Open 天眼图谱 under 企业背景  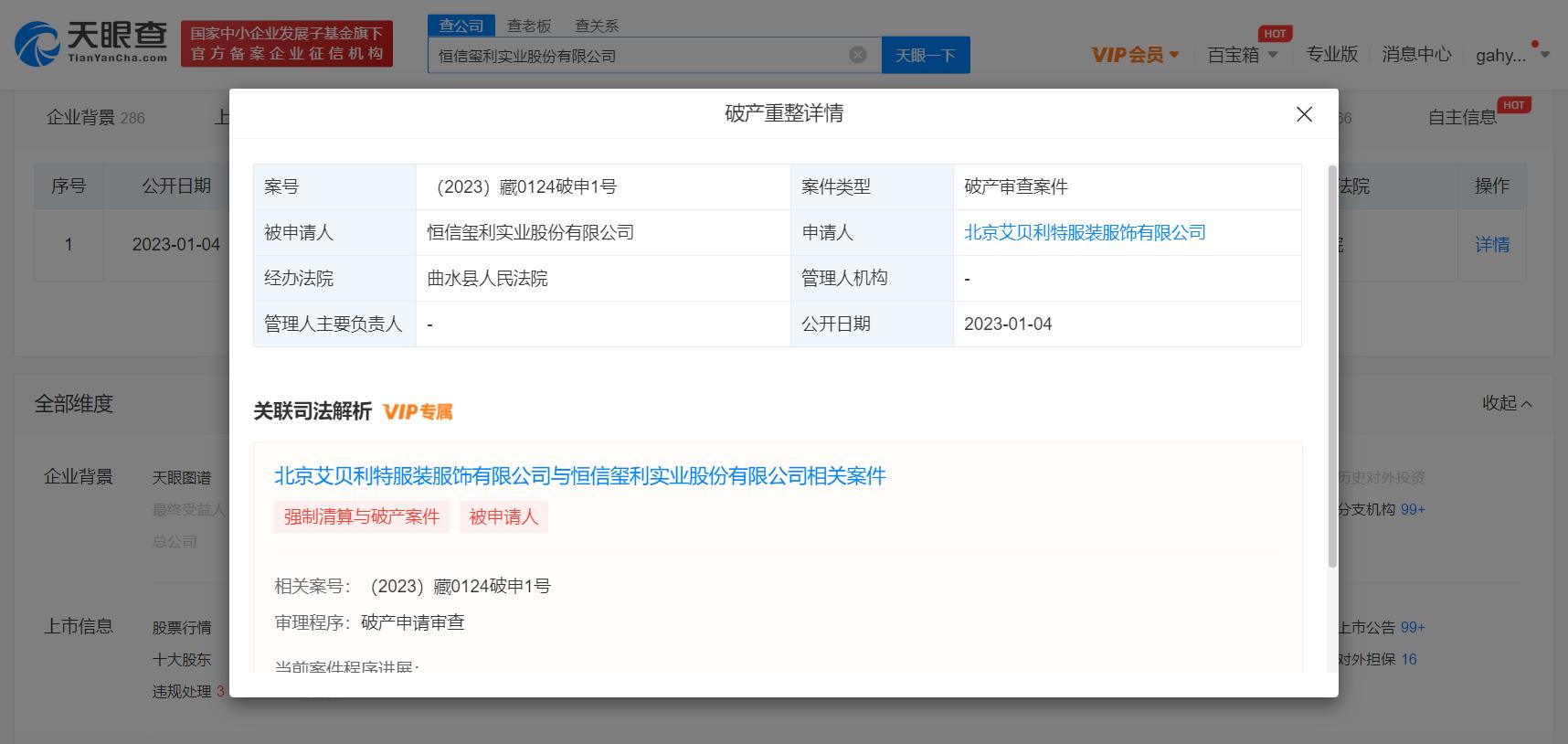point(181,477)
